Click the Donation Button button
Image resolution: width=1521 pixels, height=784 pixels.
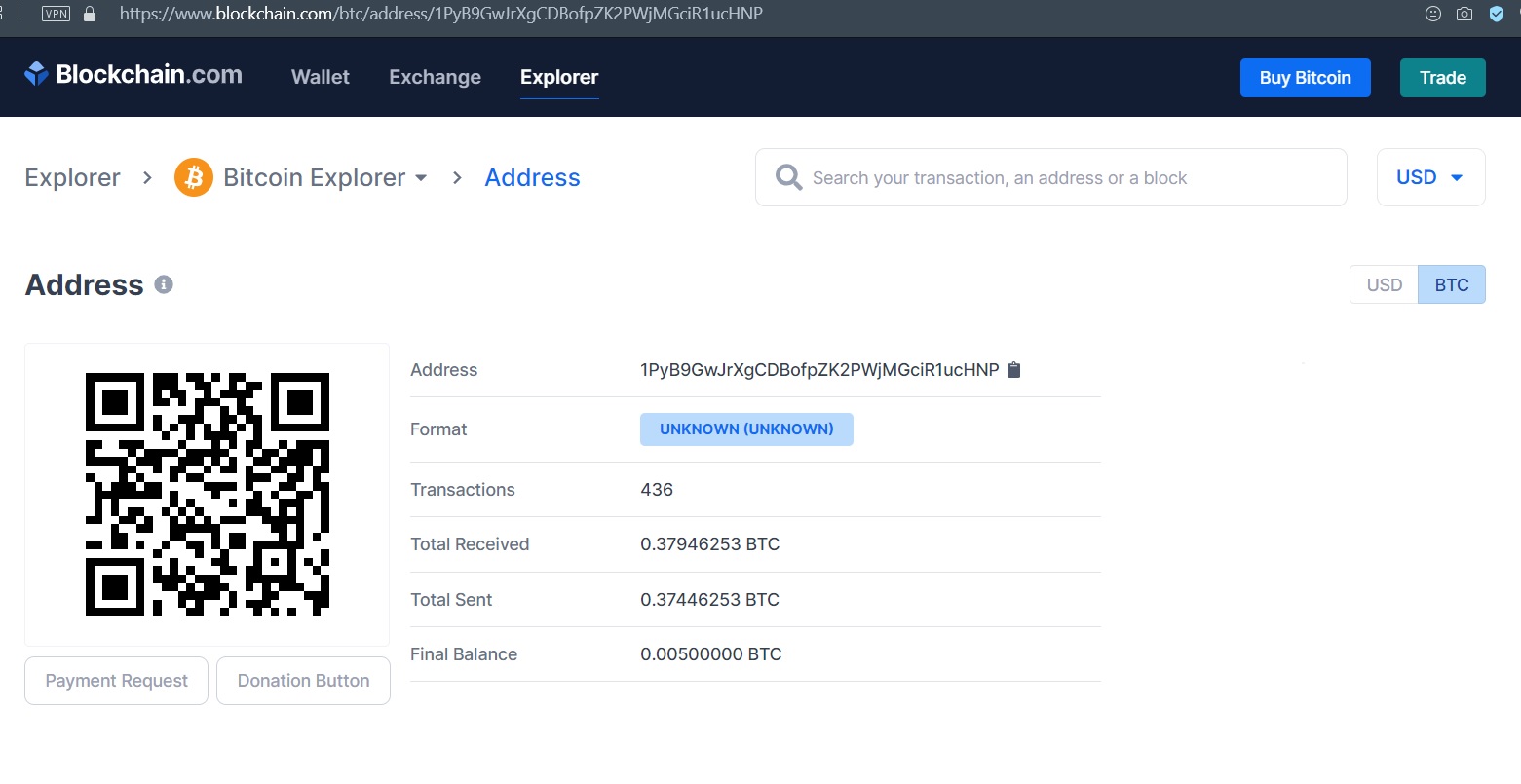303,681
